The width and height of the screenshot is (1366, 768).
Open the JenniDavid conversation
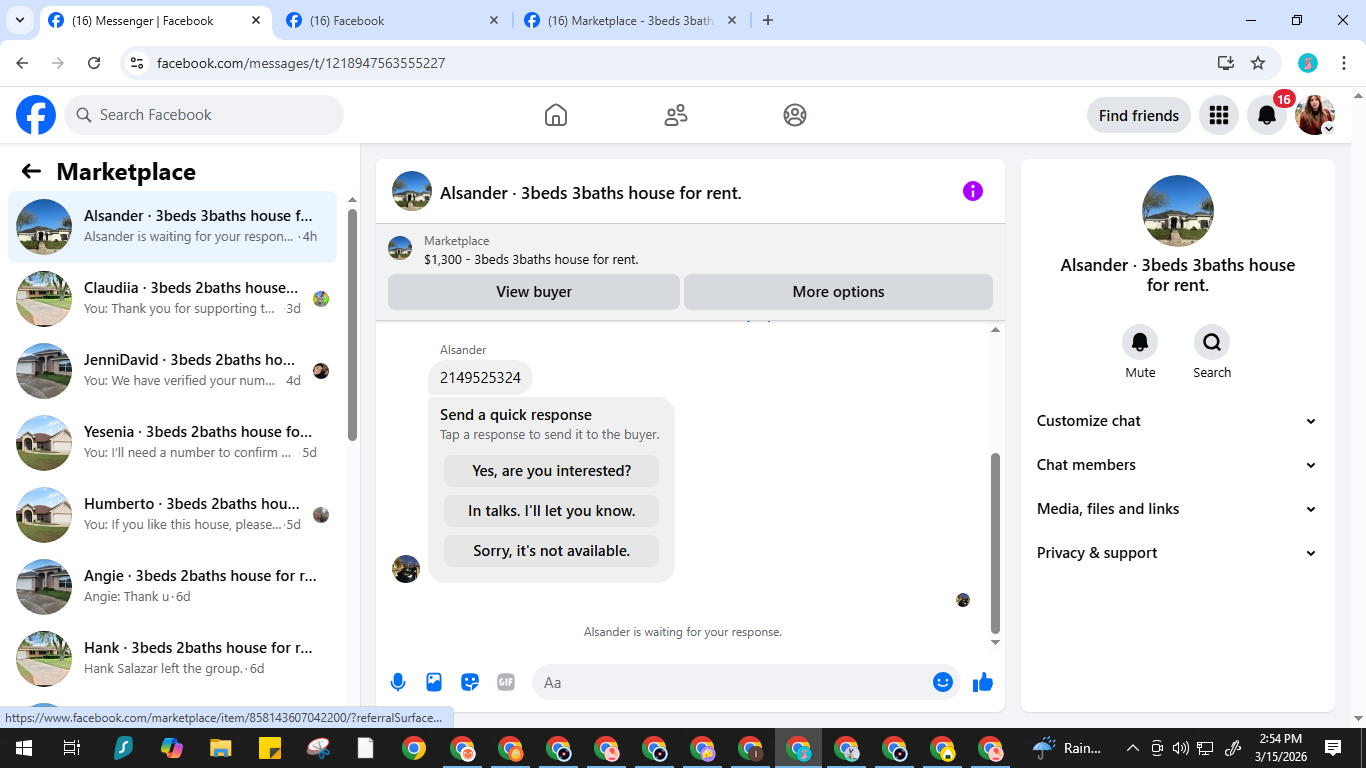click(172, 371)
